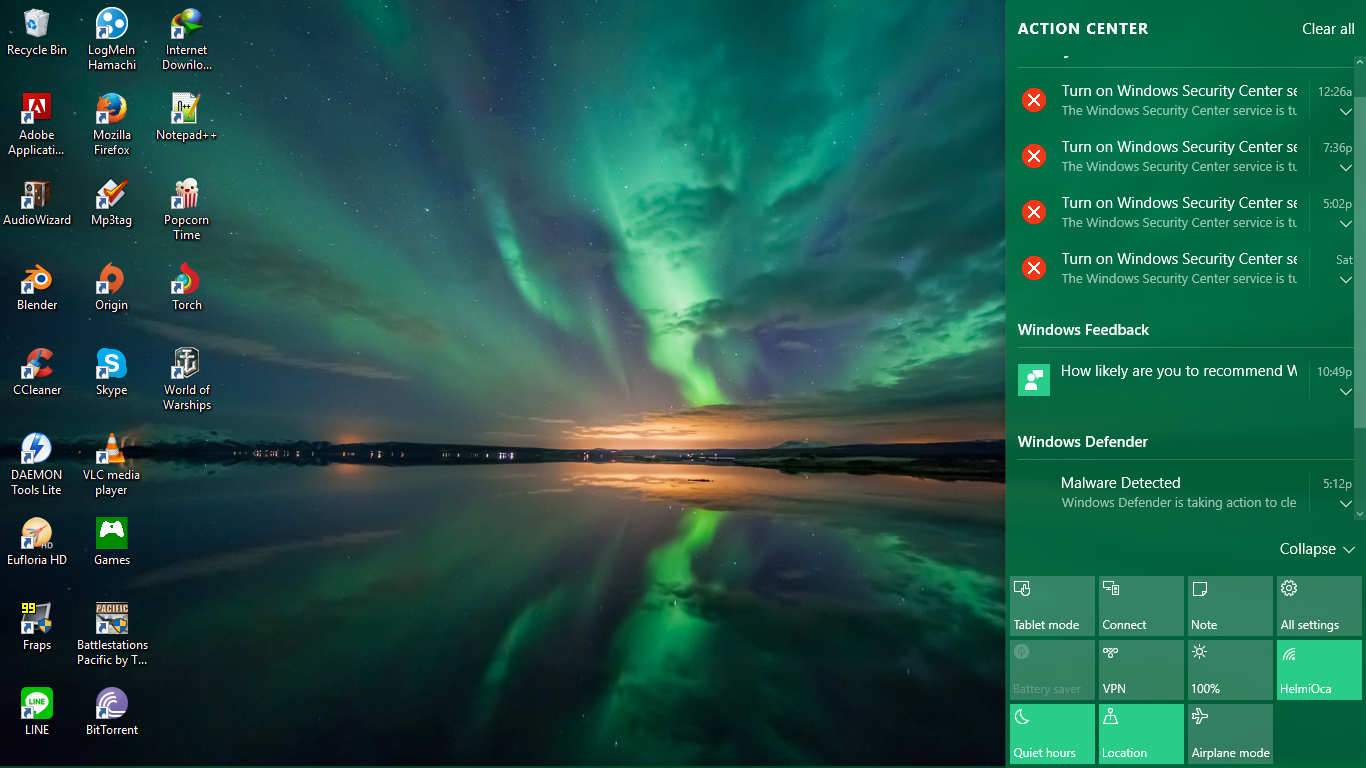The image size is (1366, 768).
Task: Select Mp3tag desktop icon
Action: [112, 202]
